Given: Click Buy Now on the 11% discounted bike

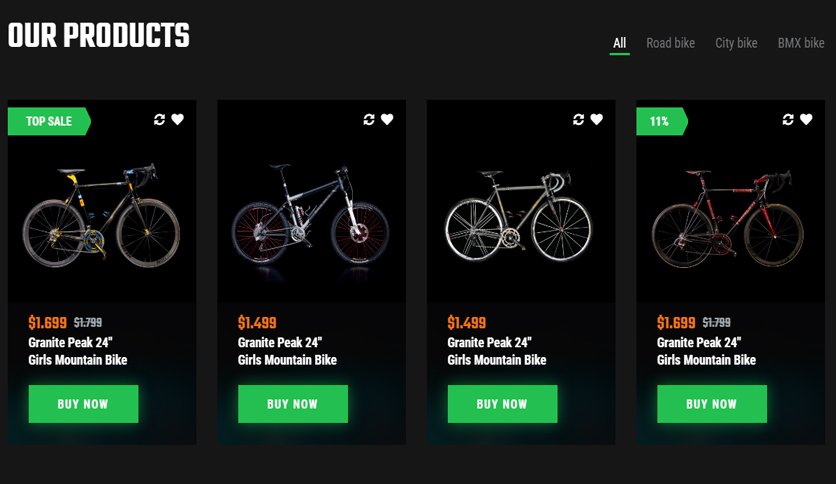Looking at the screenshot, I should click(x=712, y=404).
